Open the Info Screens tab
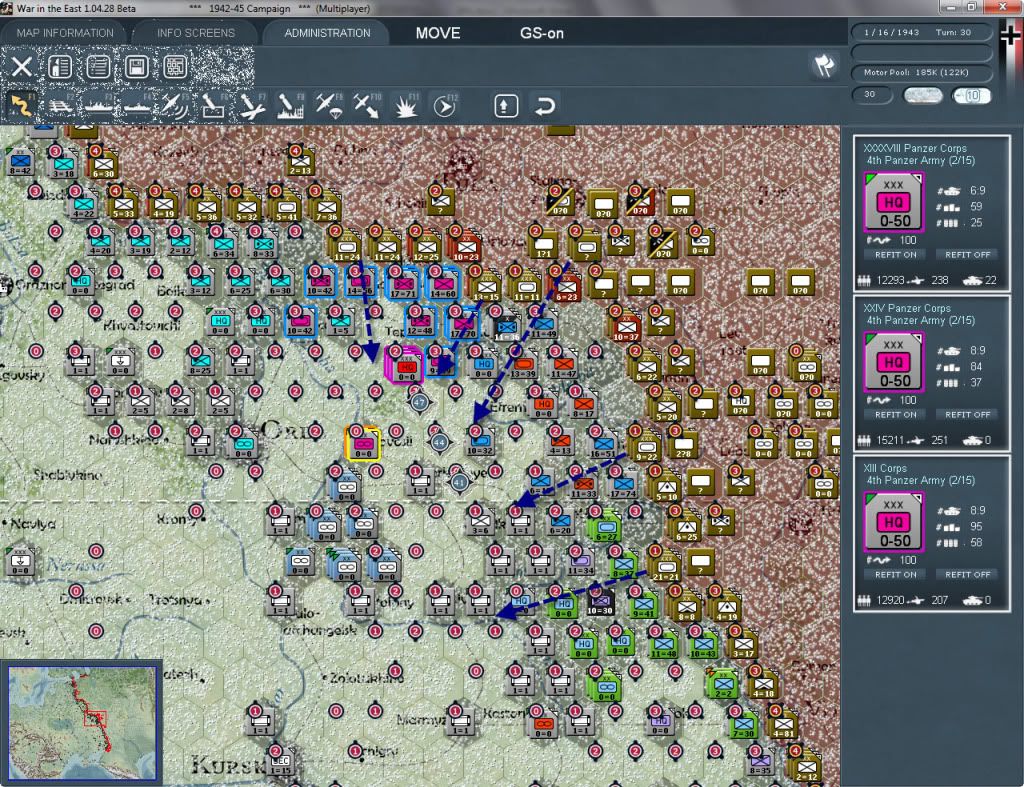 click(195, 33)
